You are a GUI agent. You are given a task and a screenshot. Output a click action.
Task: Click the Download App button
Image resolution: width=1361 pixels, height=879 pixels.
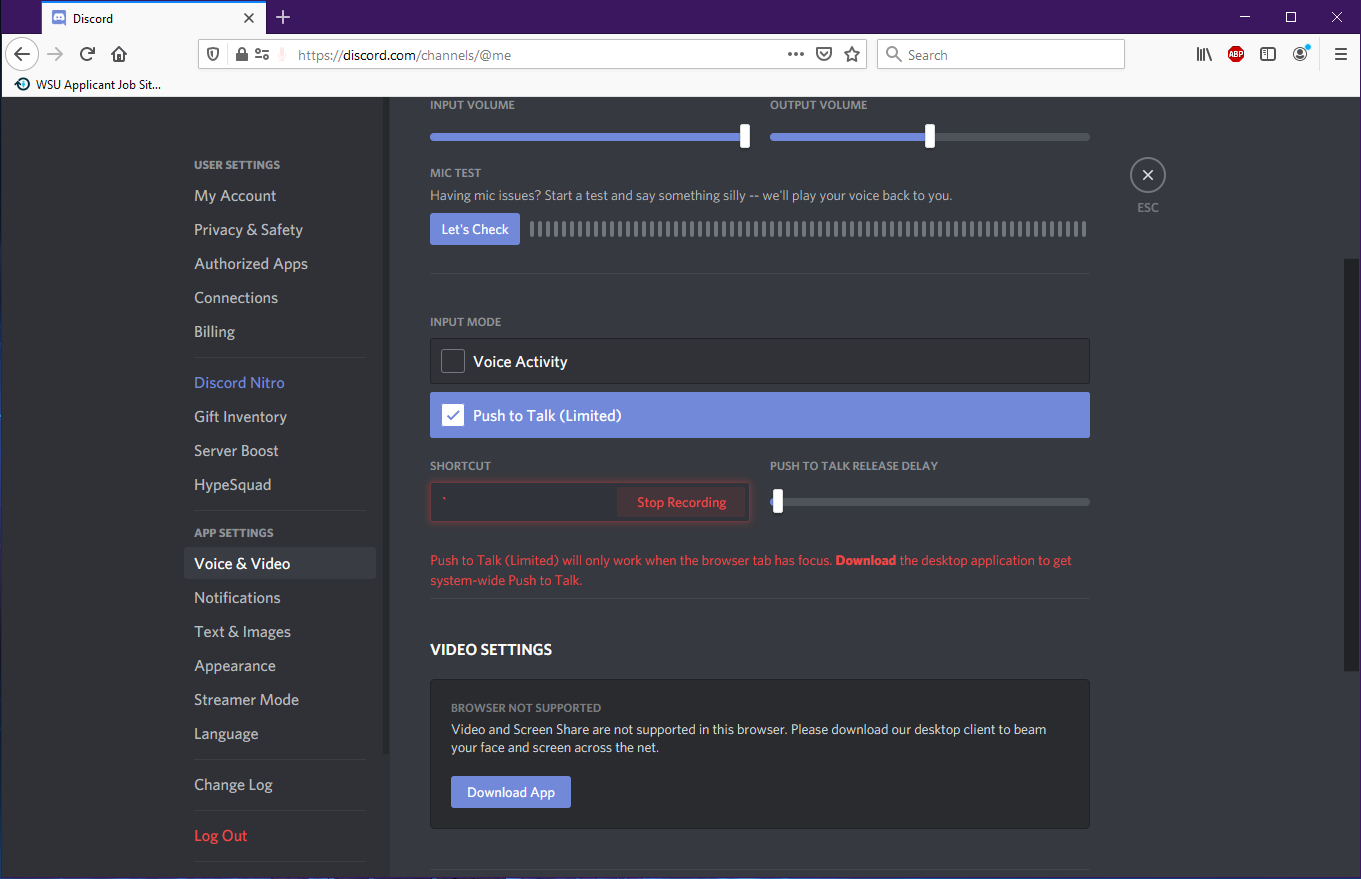[510, 791]
